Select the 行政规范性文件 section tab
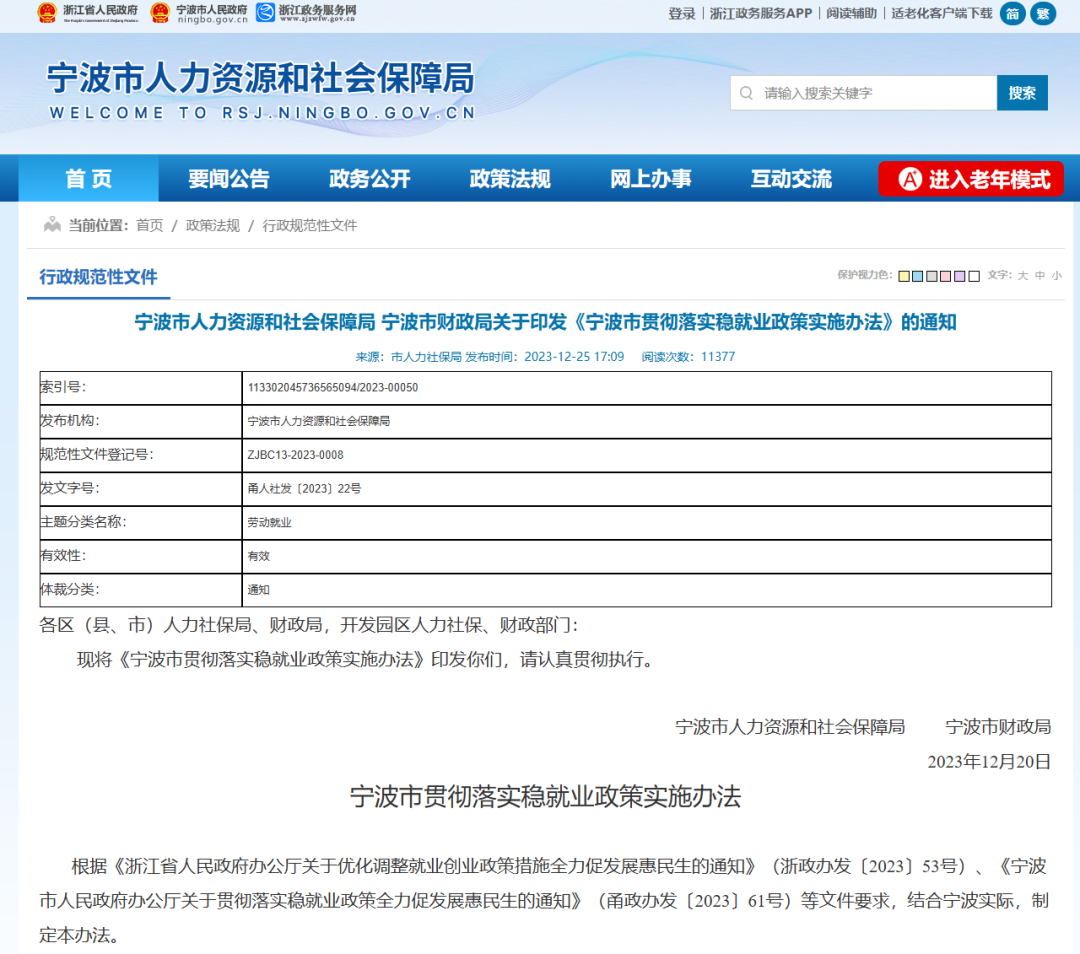Screen dimensions: 1080x954 tap(98, 277)
